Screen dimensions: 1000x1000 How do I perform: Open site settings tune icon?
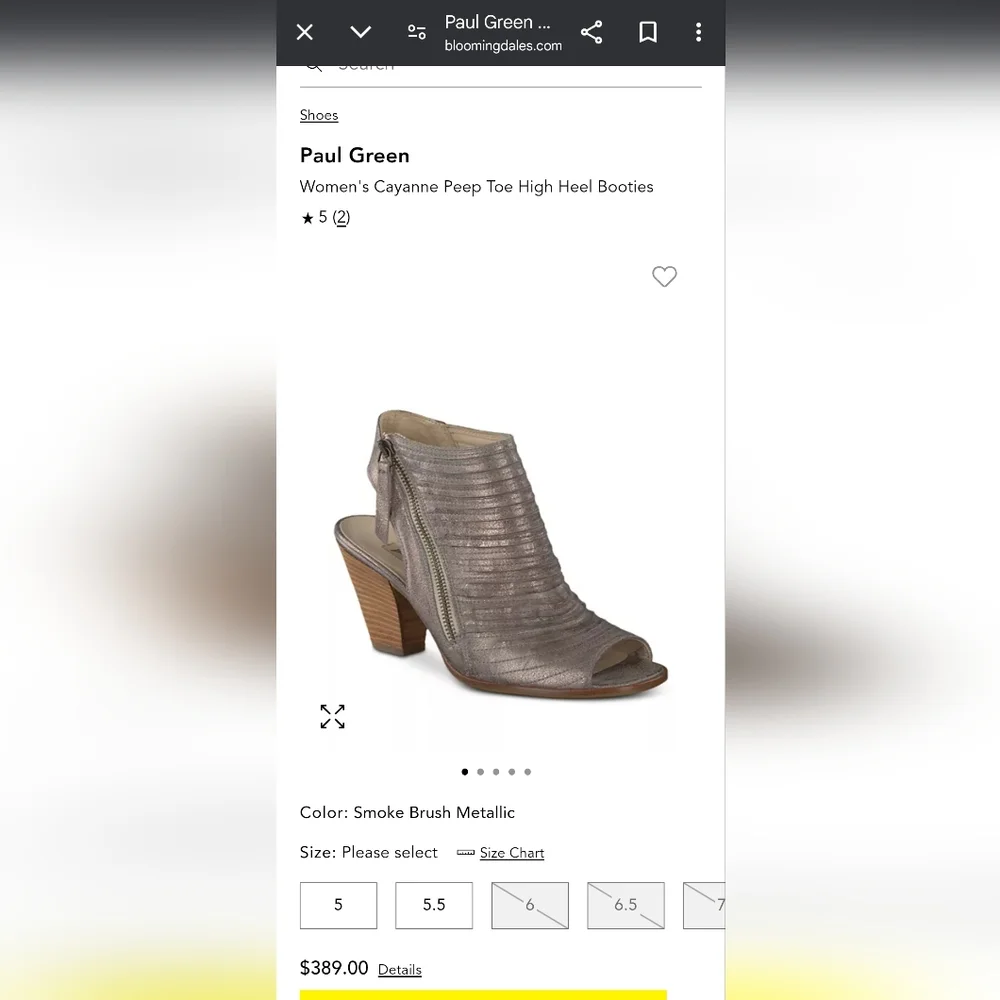417,32
